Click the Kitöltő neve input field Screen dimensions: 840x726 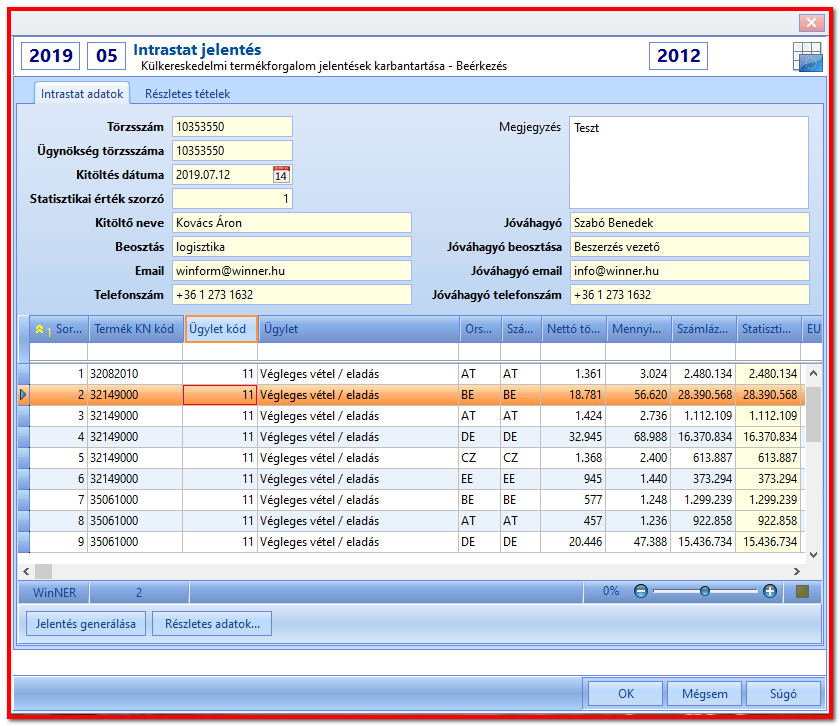click(291, 223)
